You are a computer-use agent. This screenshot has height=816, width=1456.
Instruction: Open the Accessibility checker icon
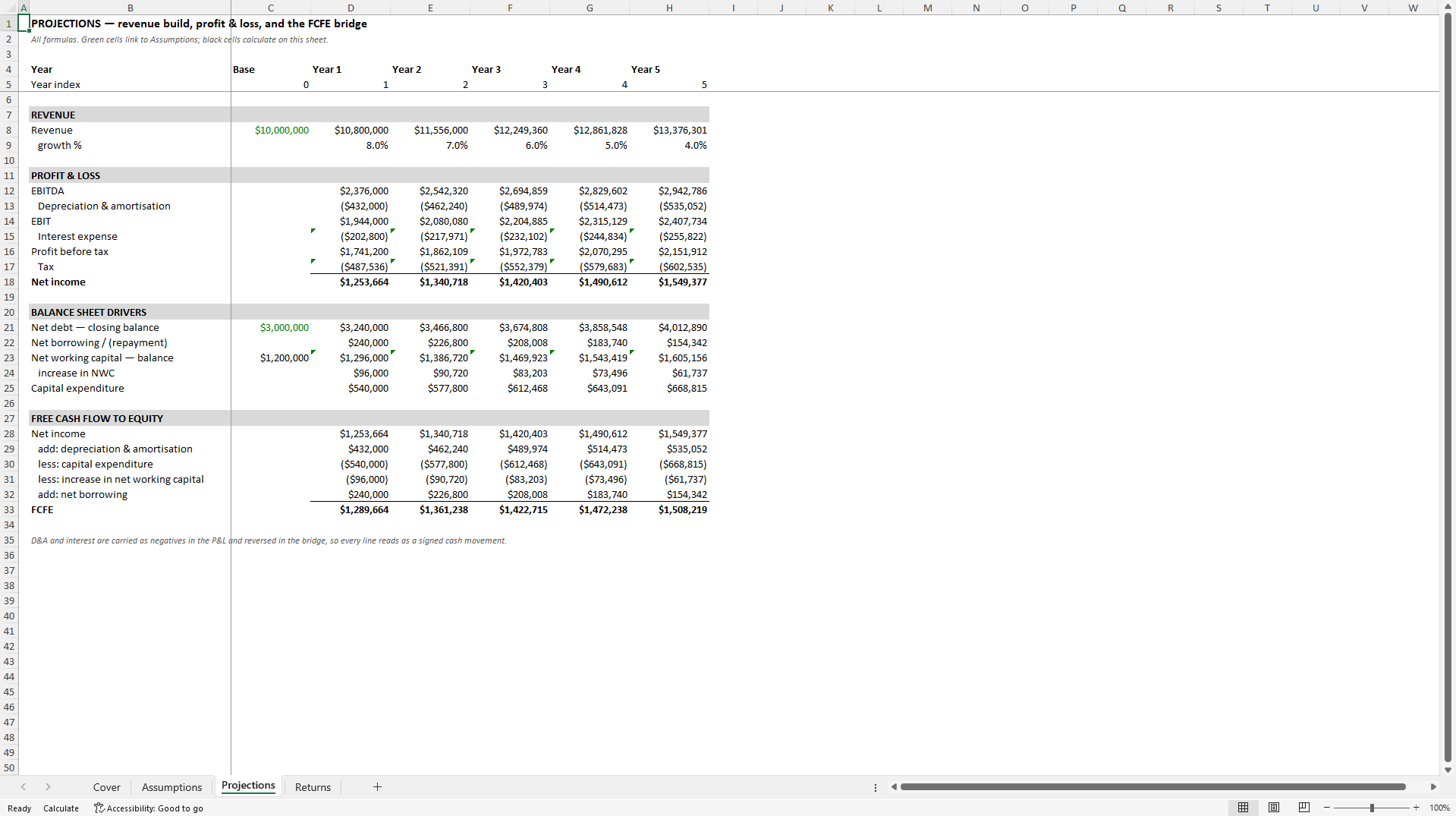tap(99, 808)
